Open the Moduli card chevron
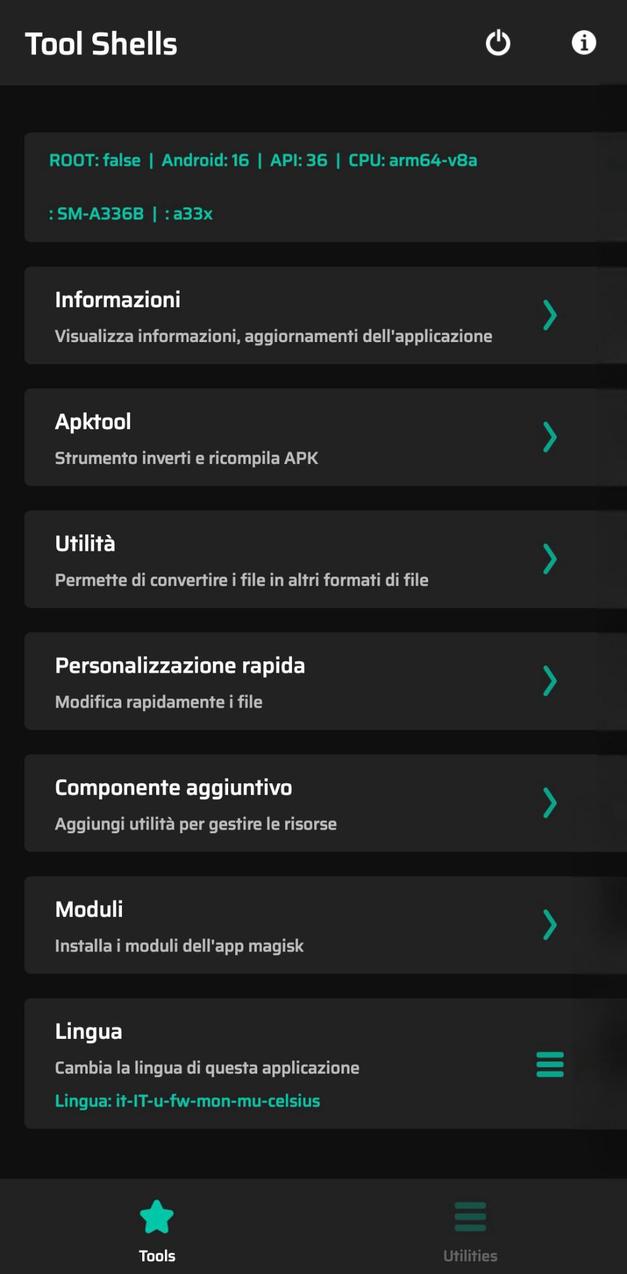This screenshot has height=1274, width=627. (549, 925)
